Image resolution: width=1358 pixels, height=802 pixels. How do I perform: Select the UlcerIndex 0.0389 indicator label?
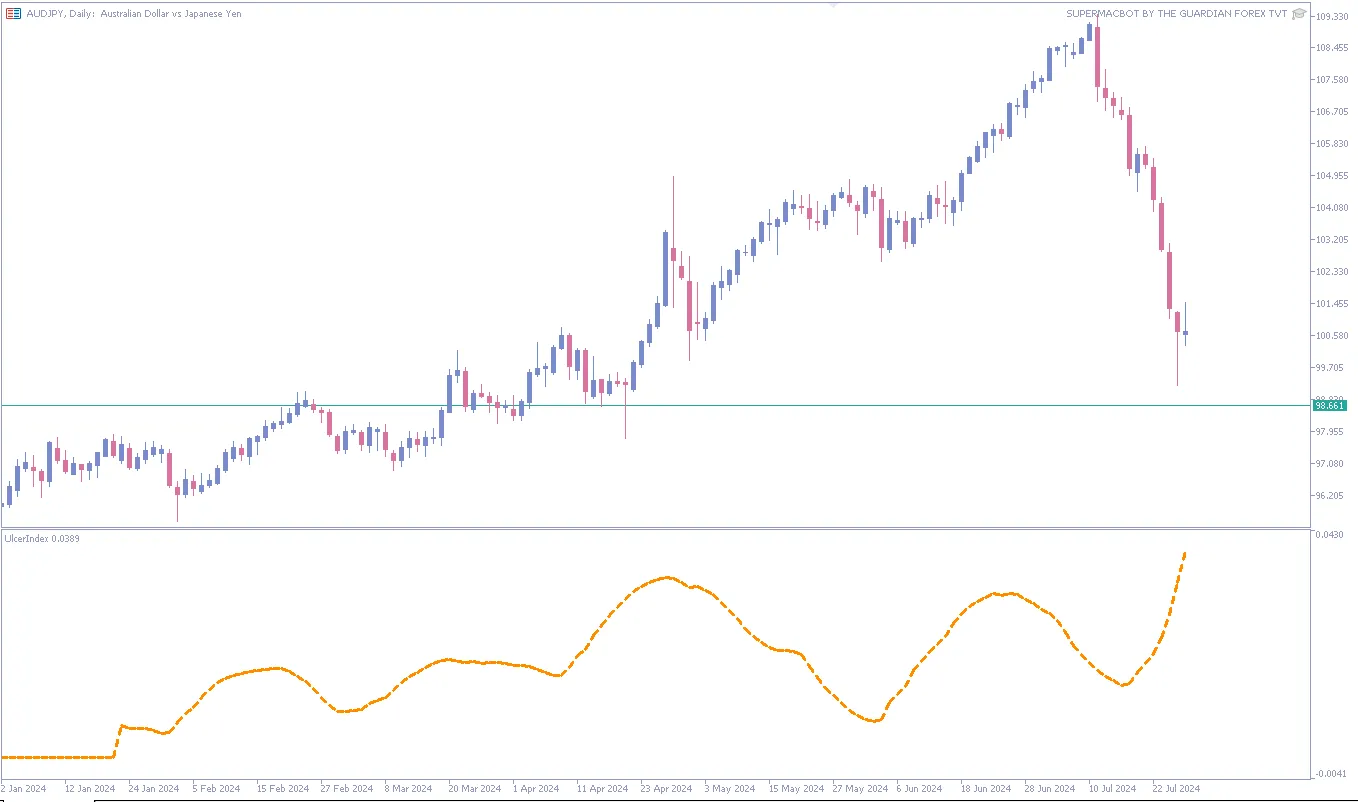pos(42,539)
